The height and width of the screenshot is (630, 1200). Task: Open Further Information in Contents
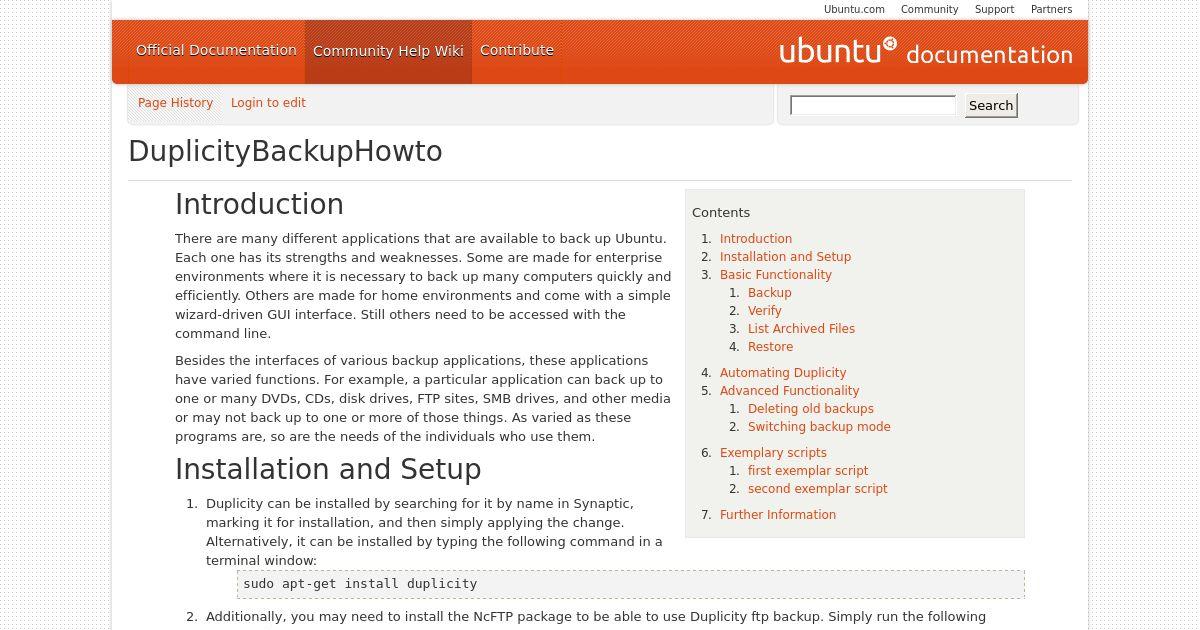[778, 515]
